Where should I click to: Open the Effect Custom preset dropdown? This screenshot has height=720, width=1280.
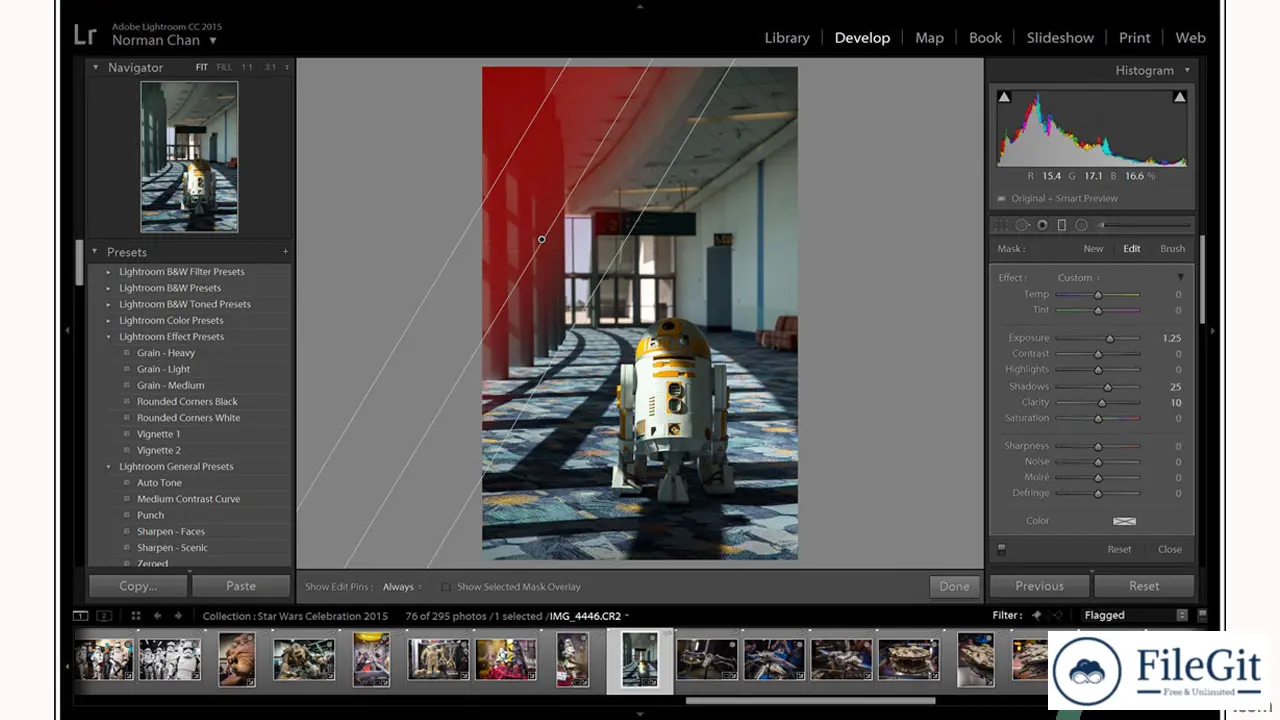(x=1080, y=278)
